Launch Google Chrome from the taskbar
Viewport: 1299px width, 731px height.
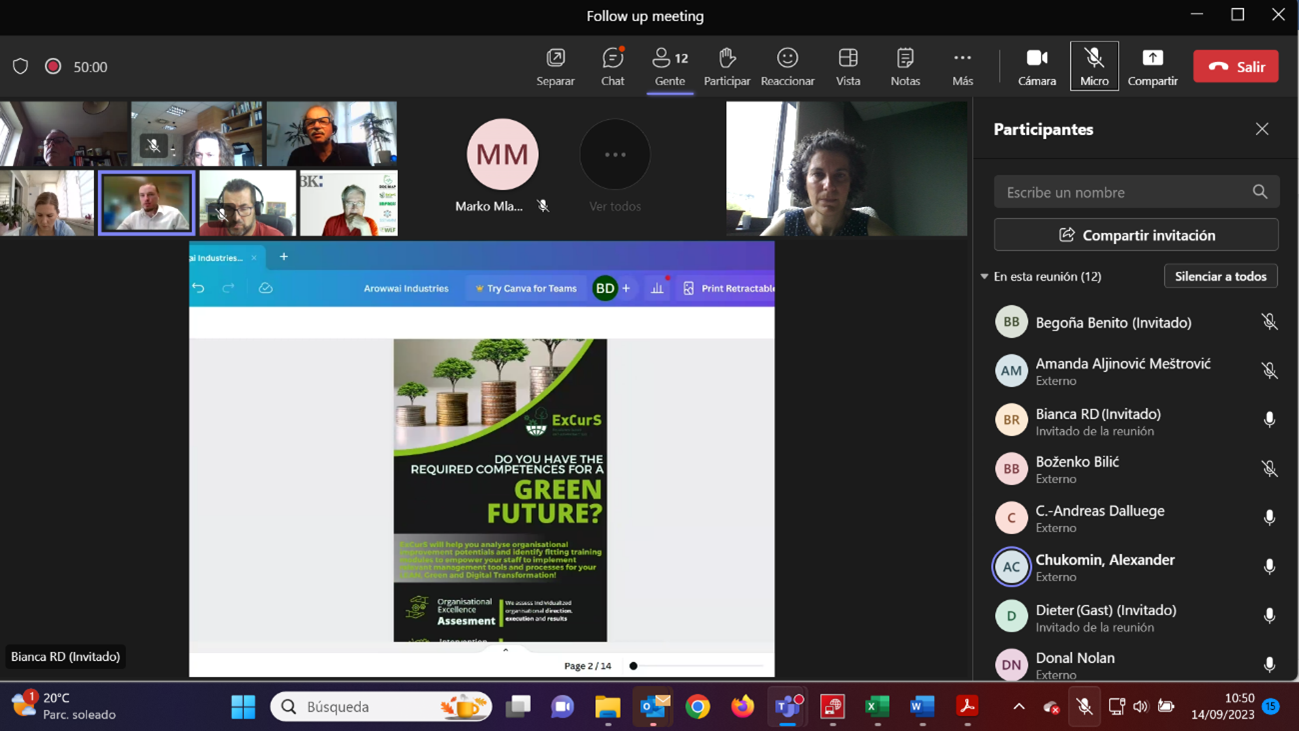click(698, 707)
